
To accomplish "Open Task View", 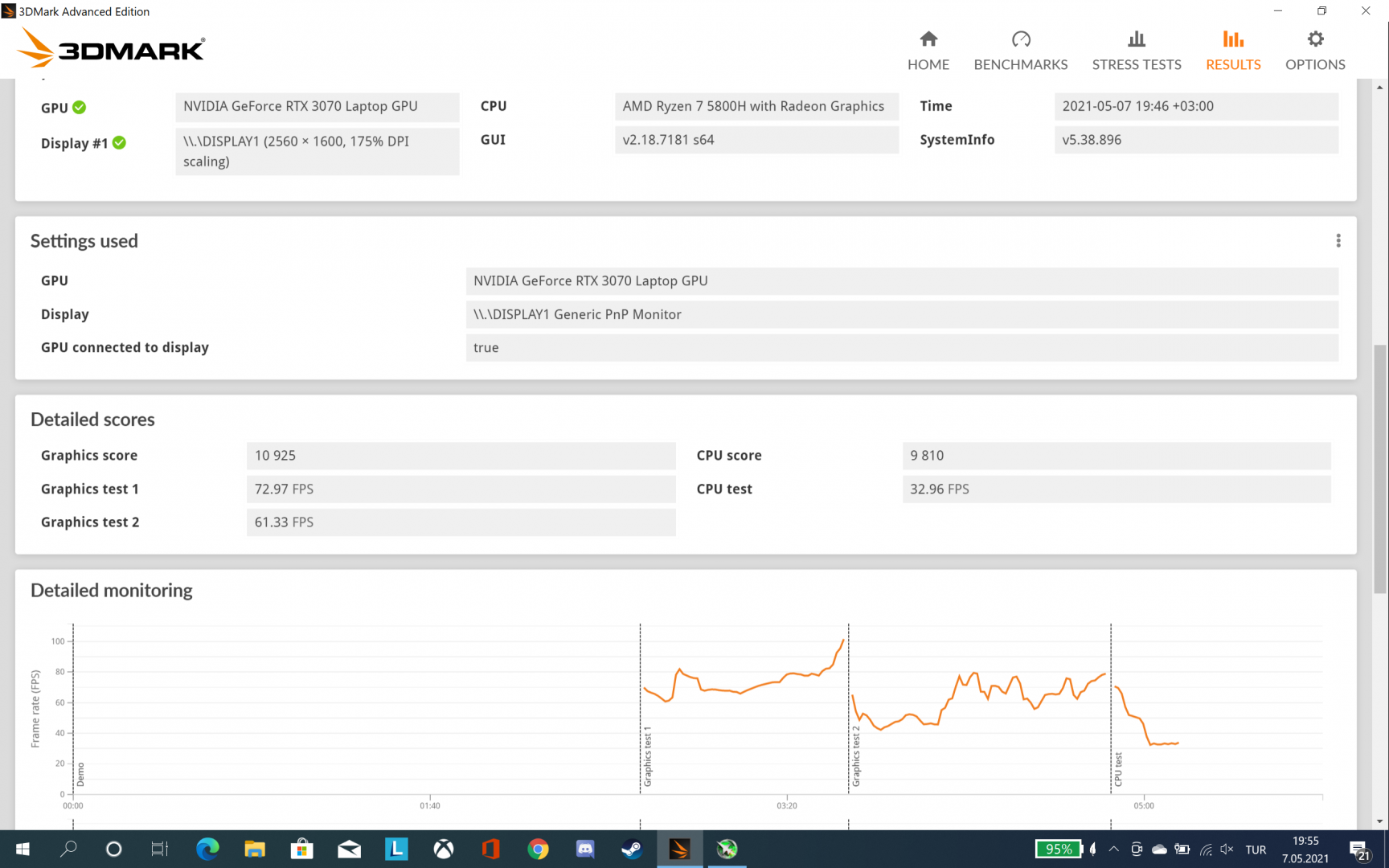I will tap(160, 849).
